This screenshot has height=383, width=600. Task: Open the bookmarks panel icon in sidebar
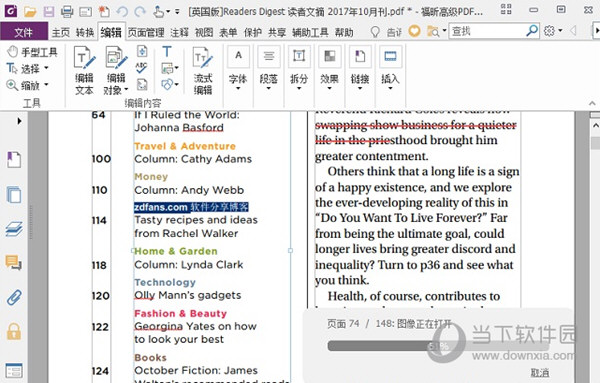[14, 160]
